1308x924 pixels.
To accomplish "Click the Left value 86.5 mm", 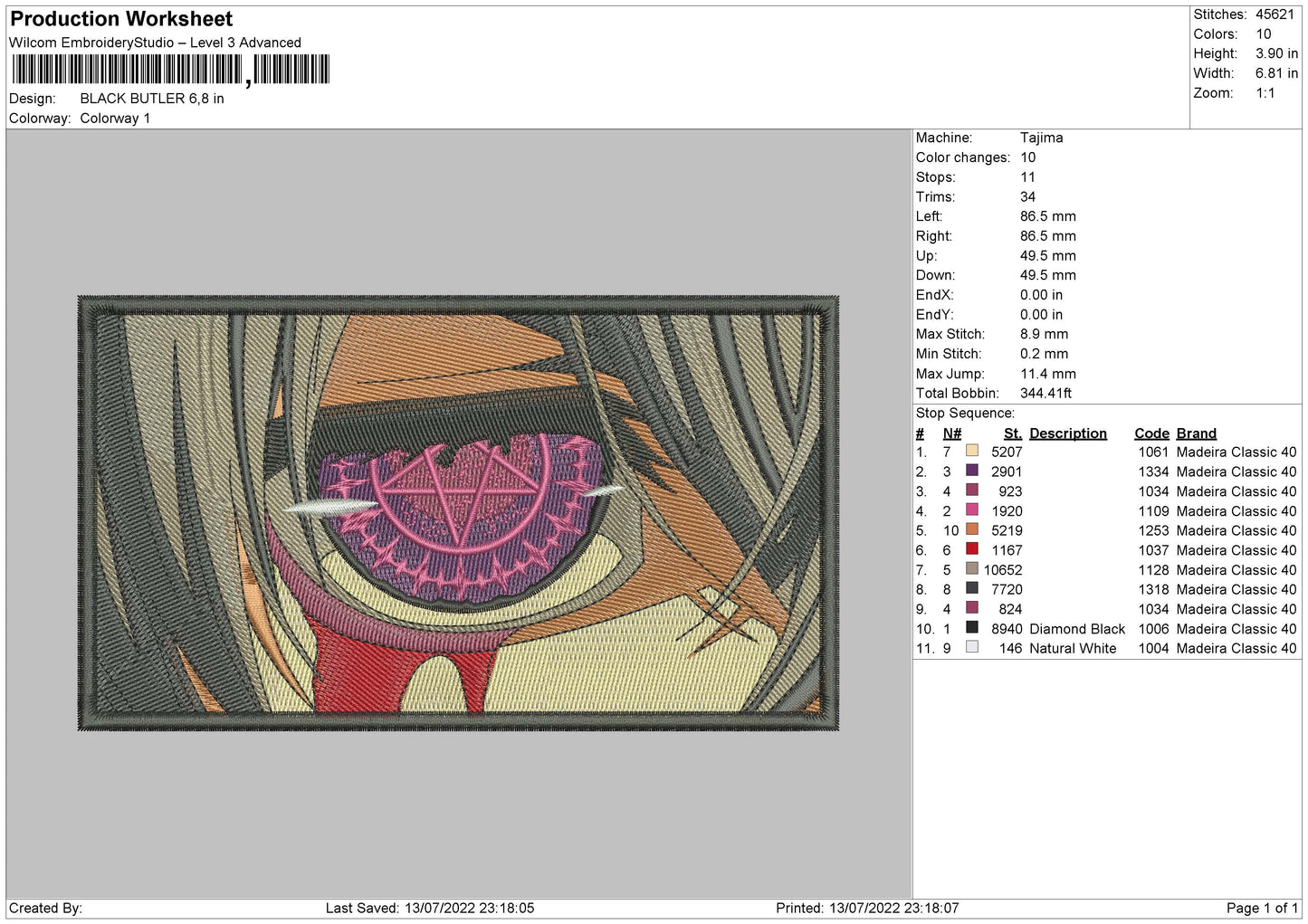I will click(1048, 216).
